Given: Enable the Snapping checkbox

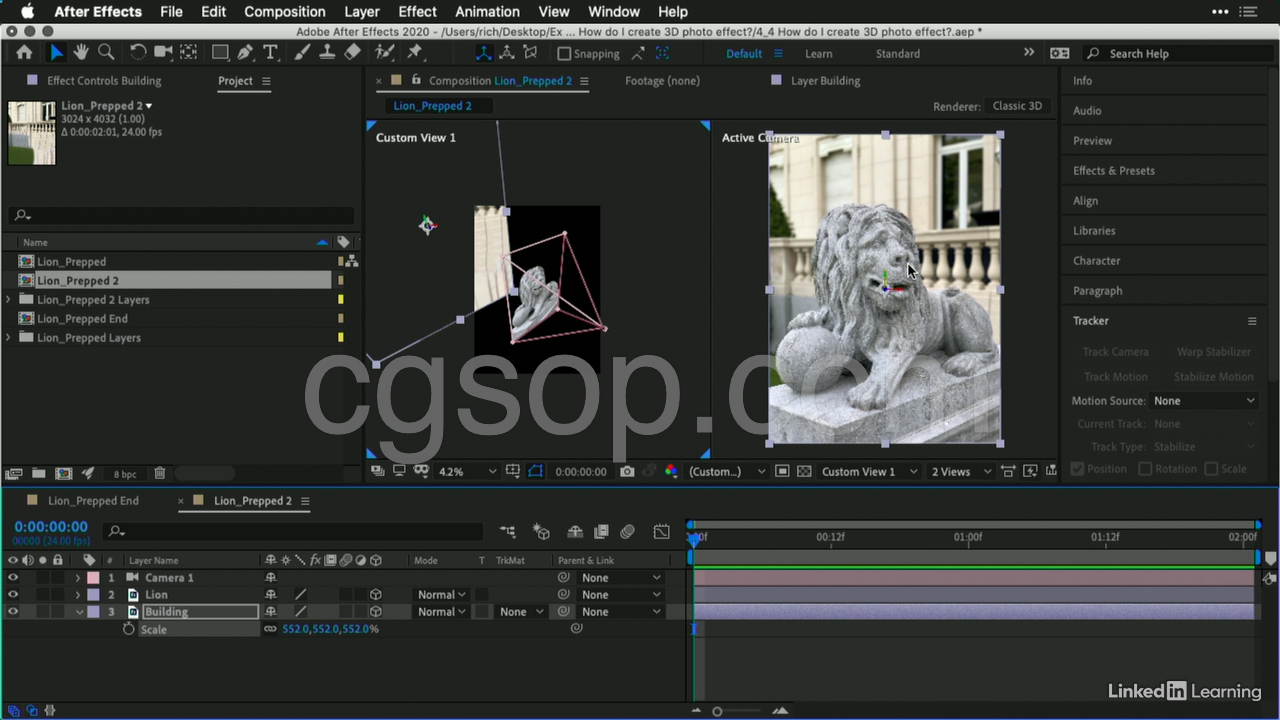Looking at the screenshot, I should click(x=564, y=54).
